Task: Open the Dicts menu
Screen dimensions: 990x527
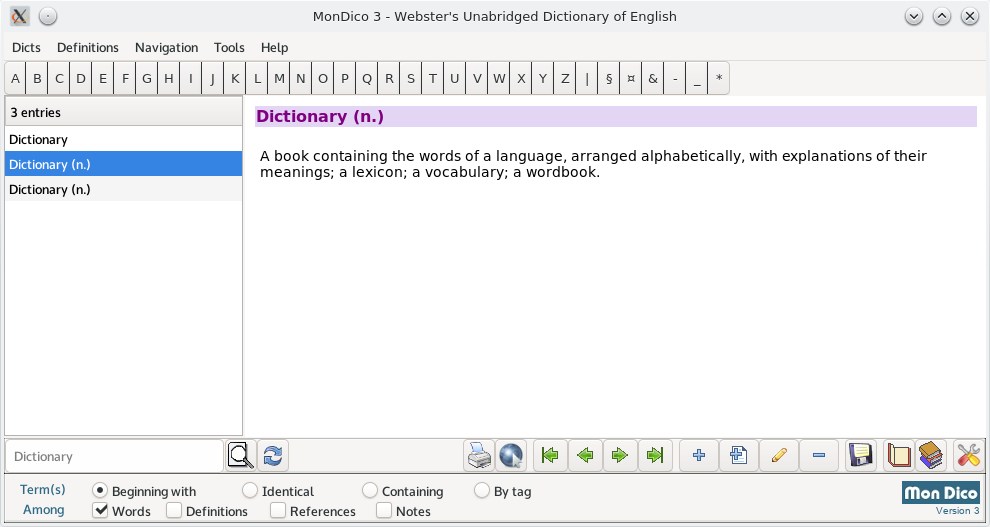Action: point(27,47)
